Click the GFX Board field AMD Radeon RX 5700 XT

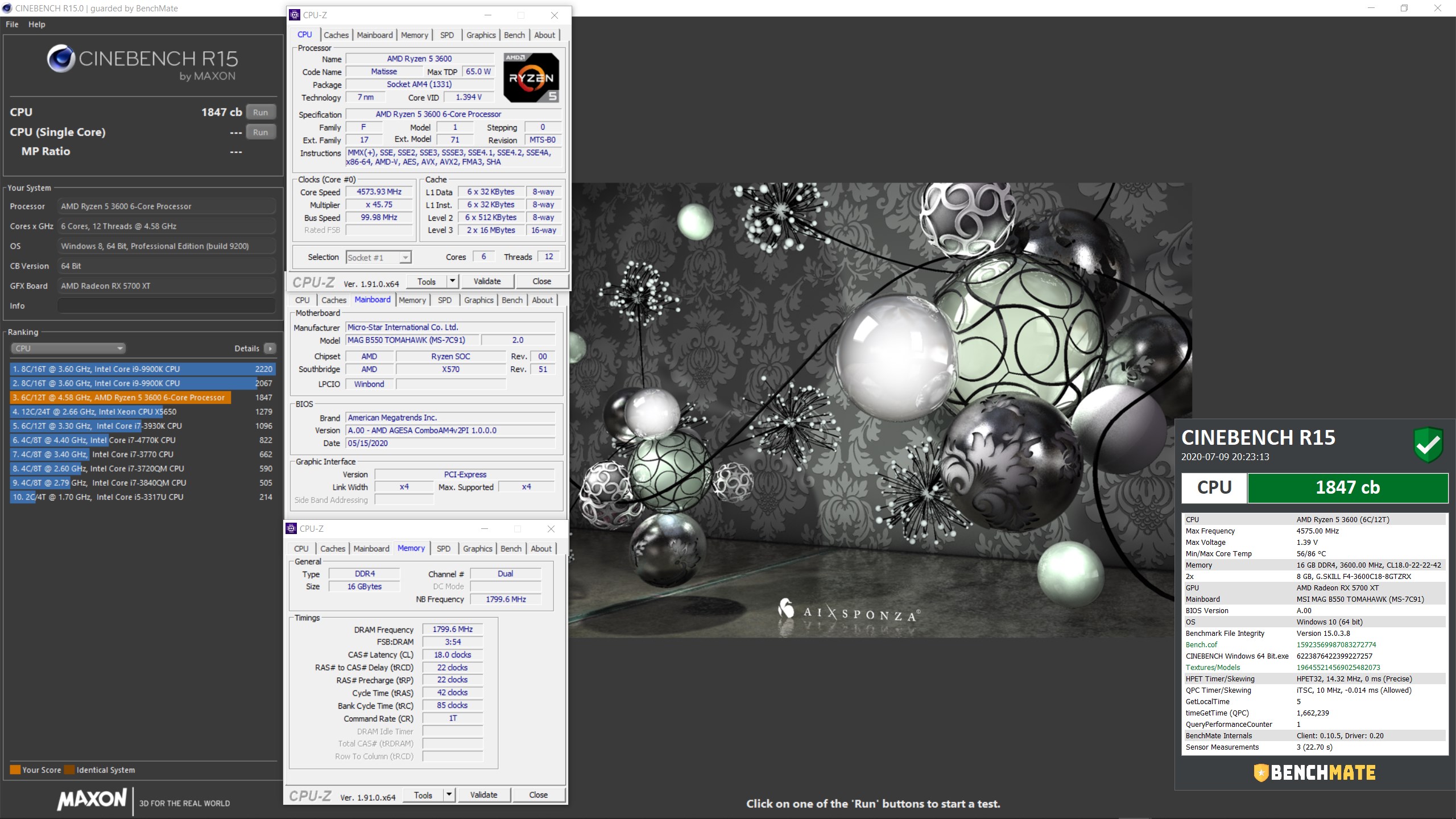click(x=167, y=286)
